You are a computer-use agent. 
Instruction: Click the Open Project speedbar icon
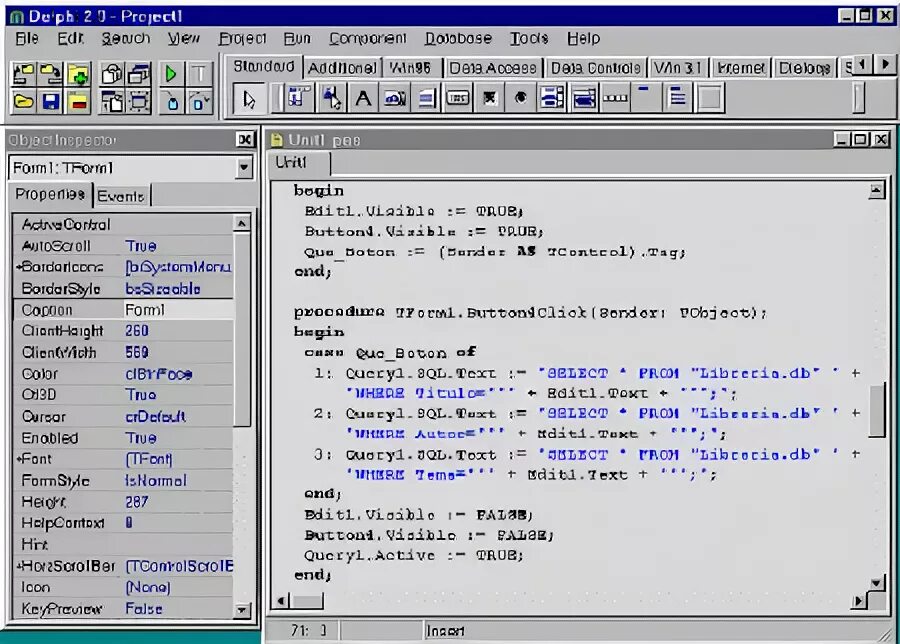[x=24, y=74]
